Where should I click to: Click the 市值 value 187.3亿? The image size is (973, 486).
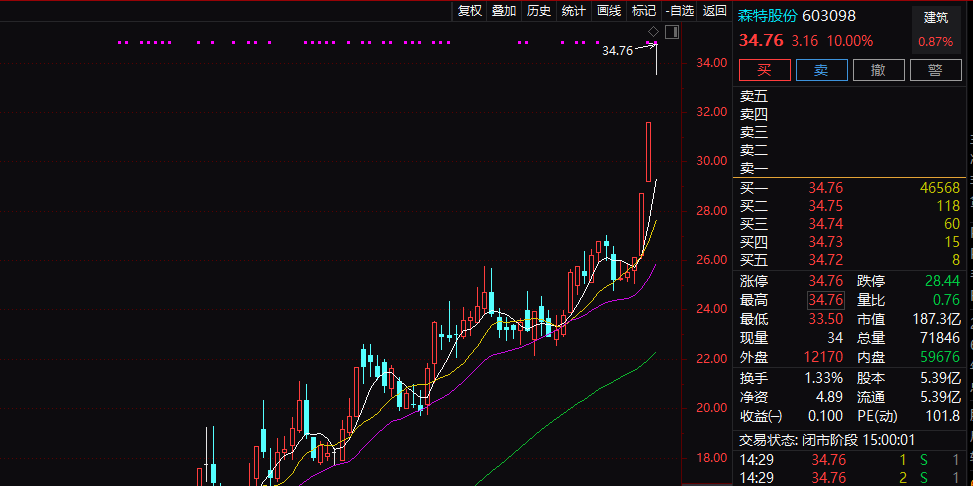[x=935, y=320]
